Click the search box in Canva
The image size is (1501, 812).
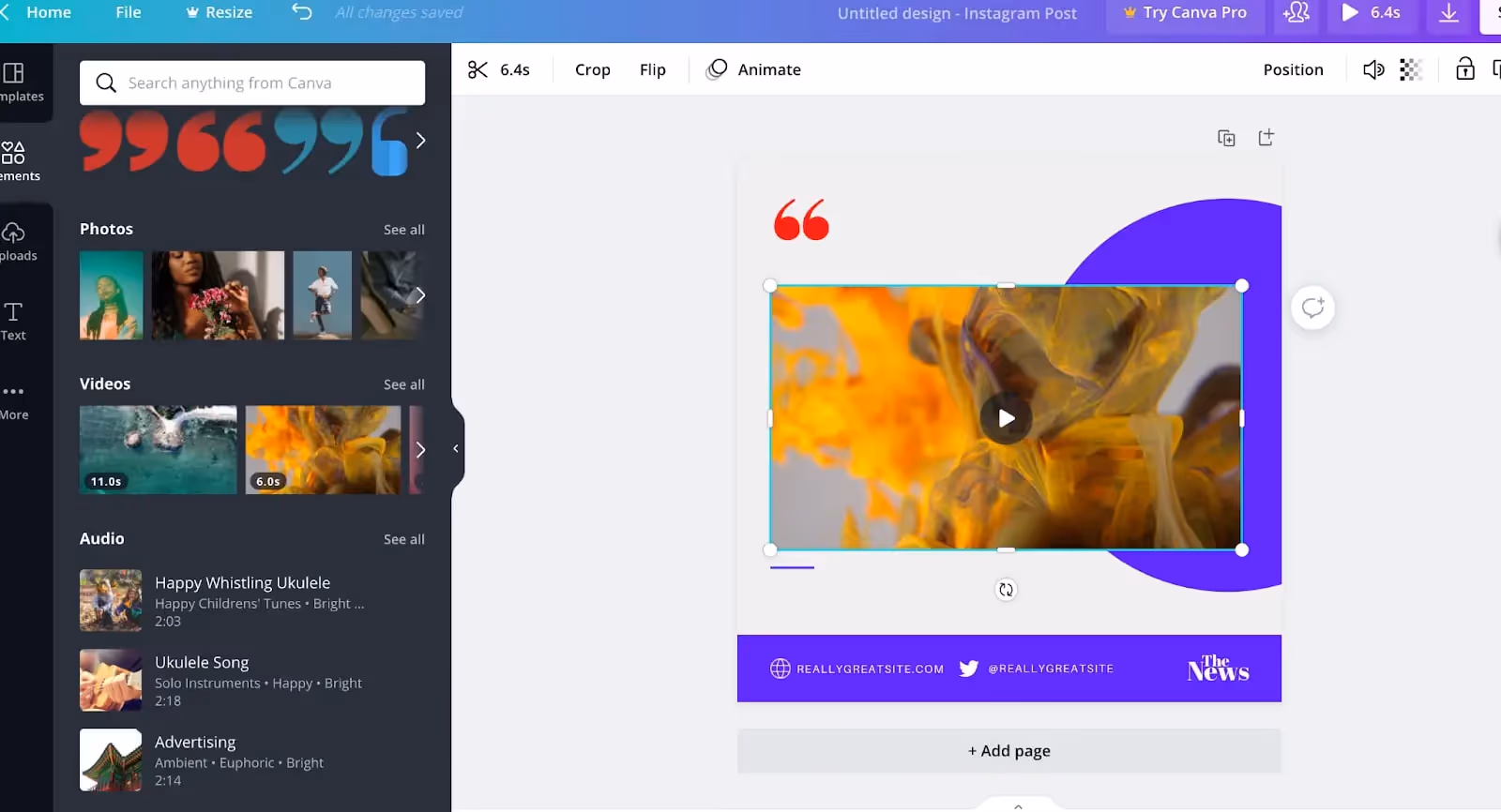point(252,83)
